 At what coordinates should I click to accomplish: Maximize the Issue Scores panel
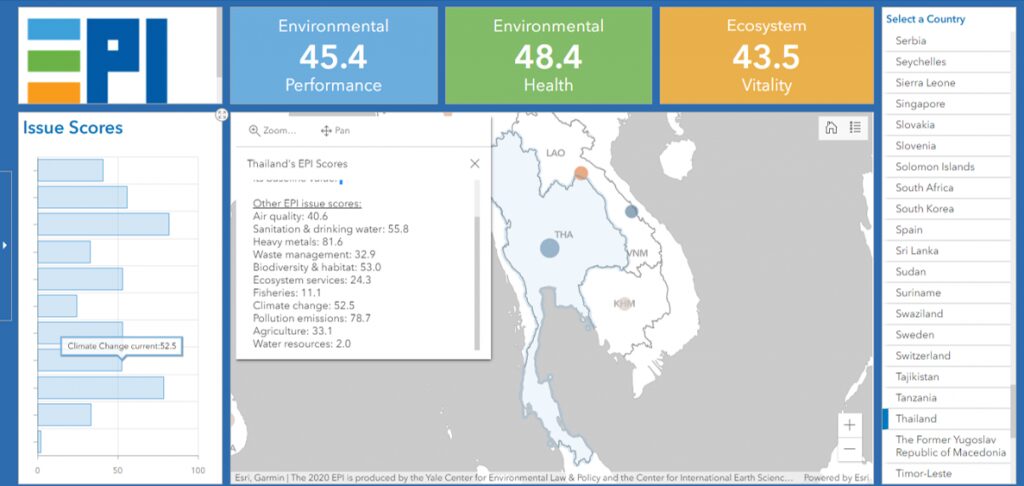(x=222, y=115)
